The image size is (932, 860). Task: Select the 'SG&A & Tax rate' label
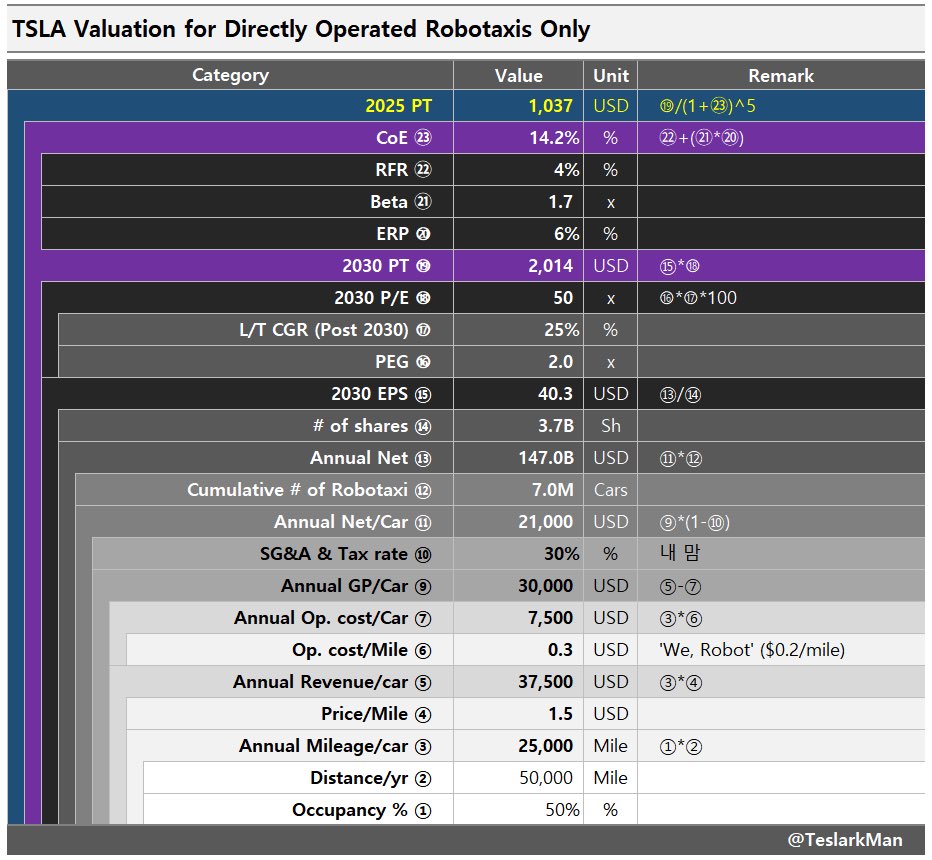pyautogui.click(x=345, y=555)
